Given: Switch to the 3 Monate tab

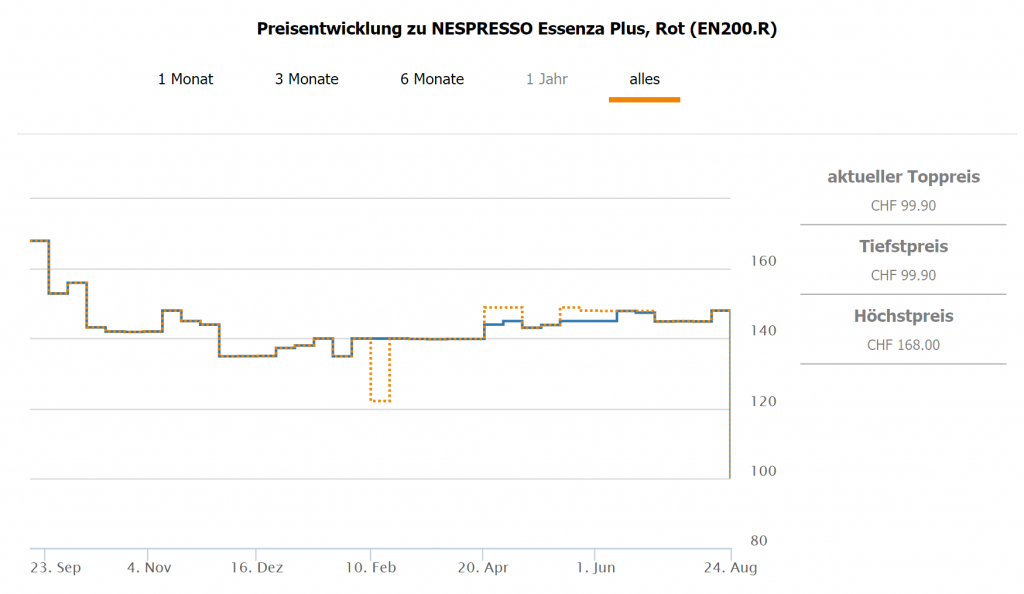Looking at the screenshot, I should [x=307, y=79].
